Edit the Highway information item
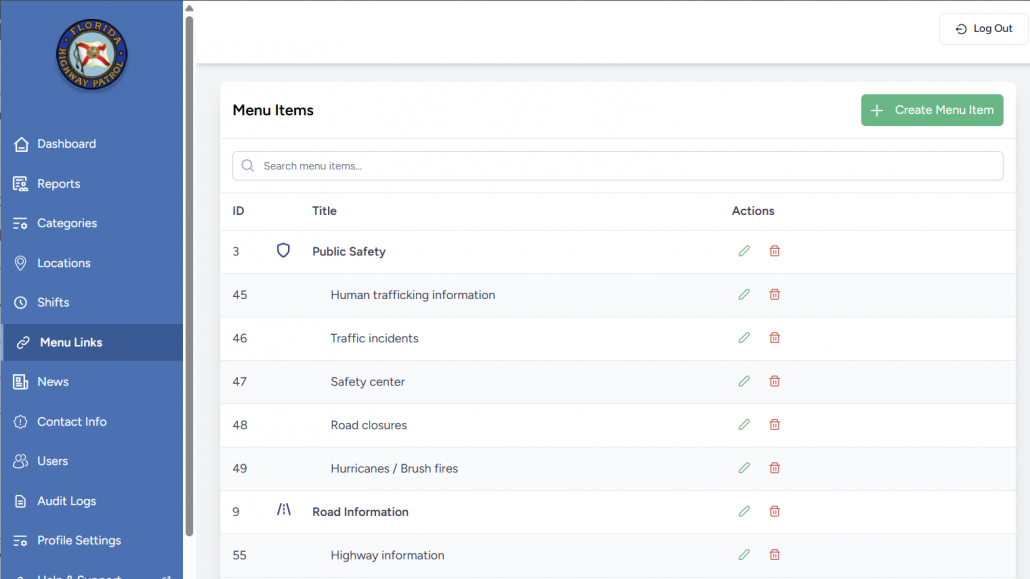The image size is (1030, 579). pyautogui.click(x=744, y=555)
